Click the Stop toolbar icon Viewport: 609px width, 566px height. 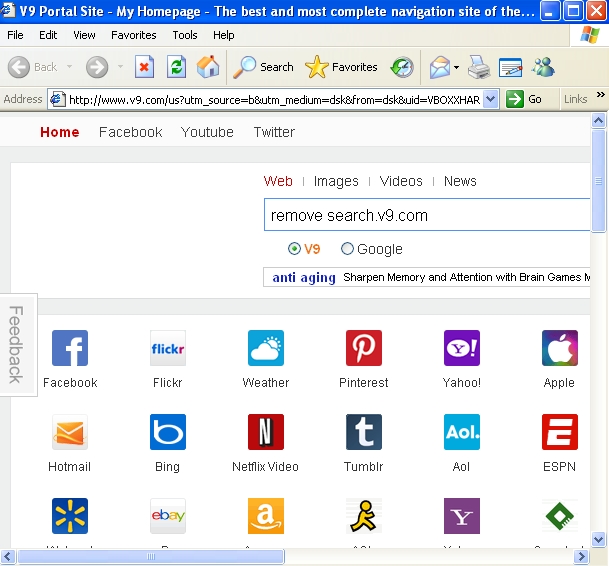[145, 68]
